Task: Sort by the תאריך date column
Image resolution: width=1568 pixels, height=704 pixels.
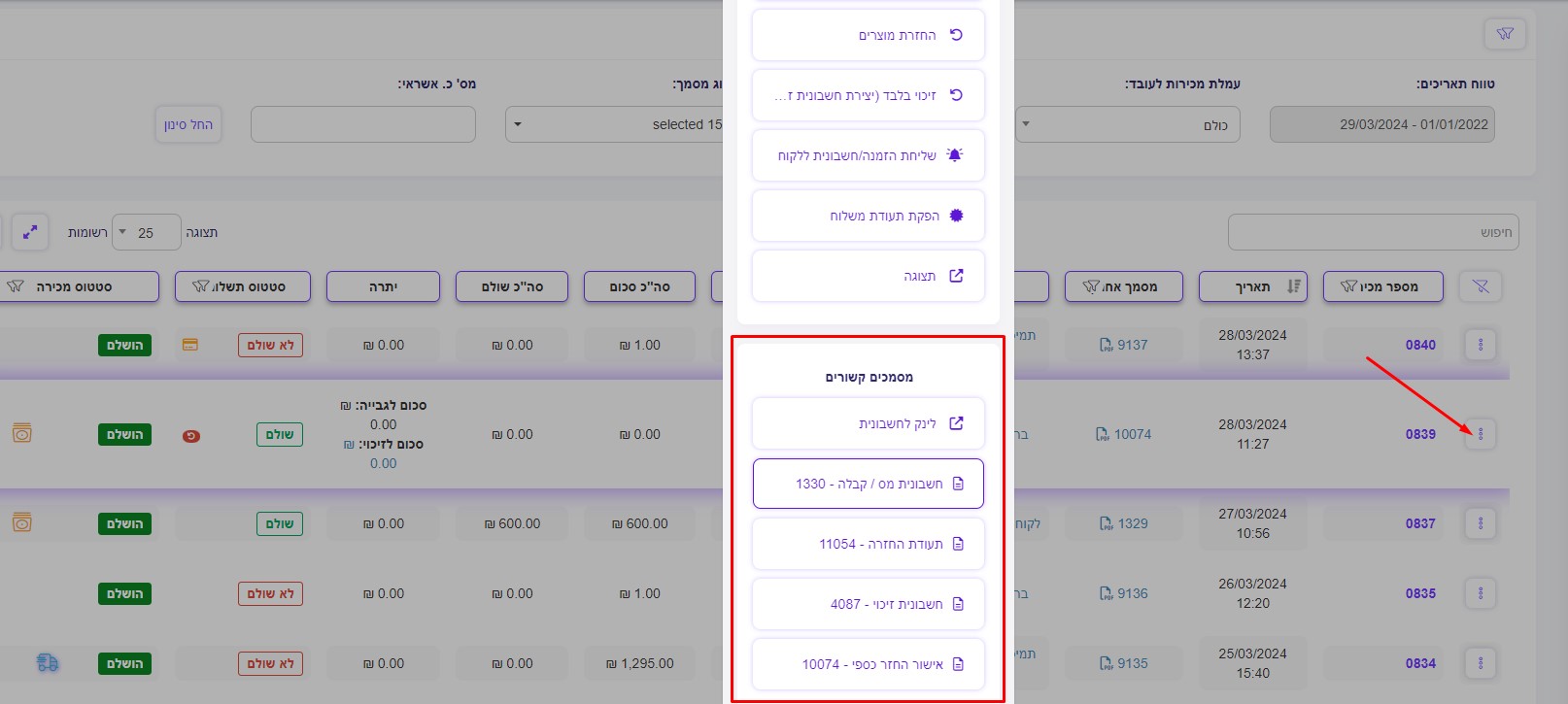Action: pyautogui.click(x=1252, y=286)
